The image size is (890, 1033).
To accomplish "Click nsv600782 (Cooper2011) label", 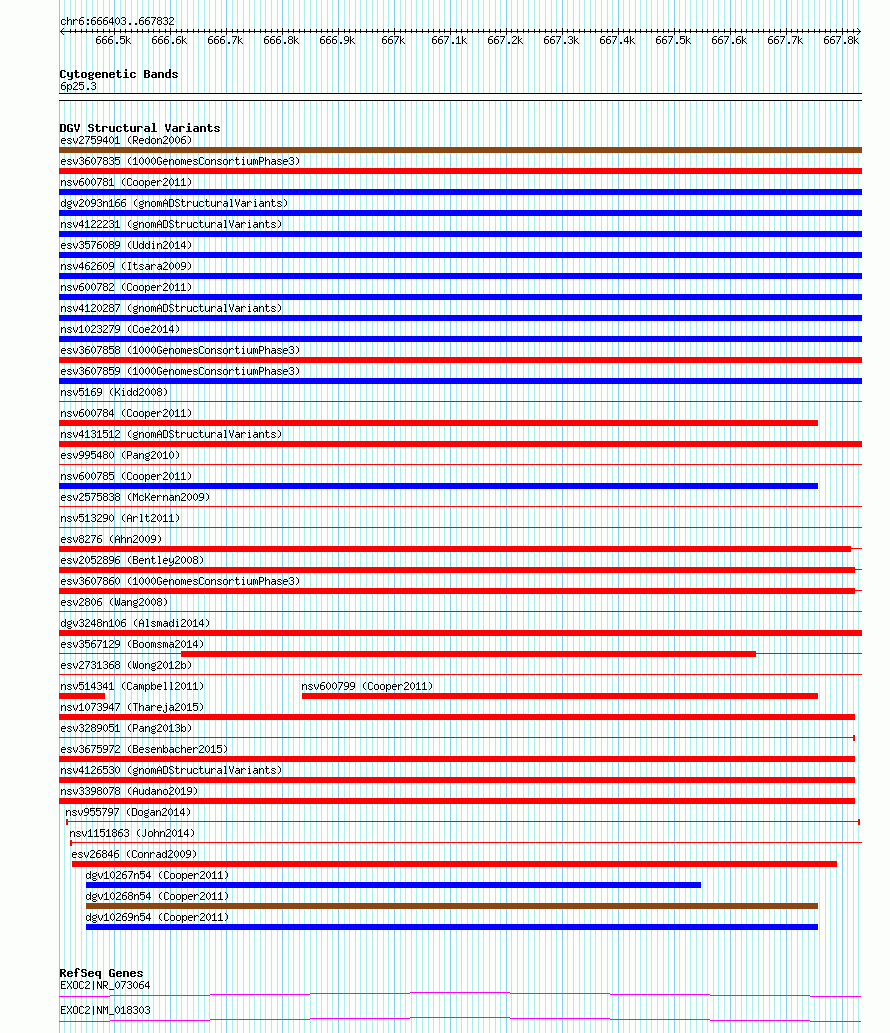I will [x=126, y=288].
